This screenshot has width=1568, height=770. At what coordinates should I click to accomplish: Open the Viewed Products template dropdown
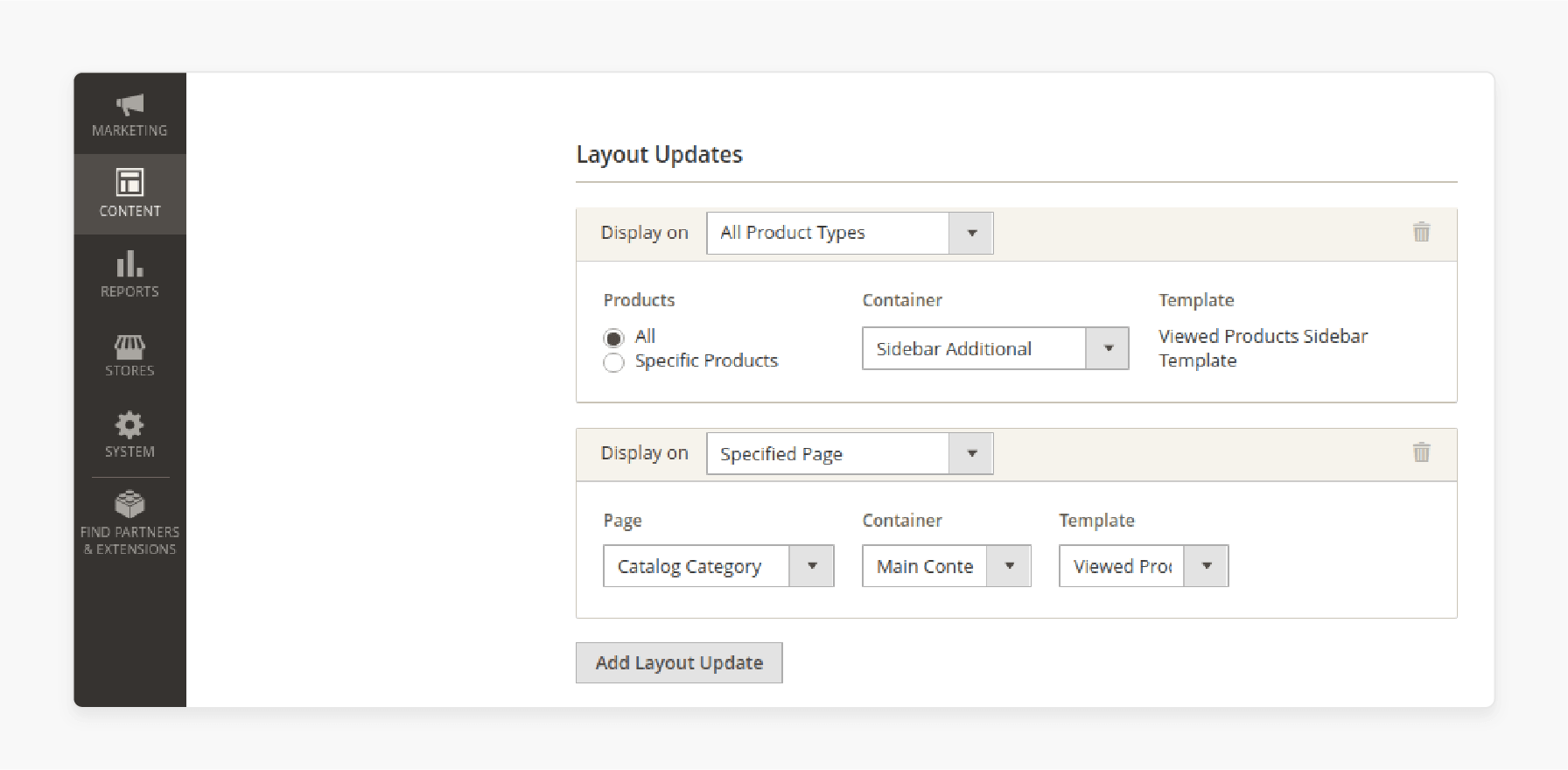click(1144, 566)
